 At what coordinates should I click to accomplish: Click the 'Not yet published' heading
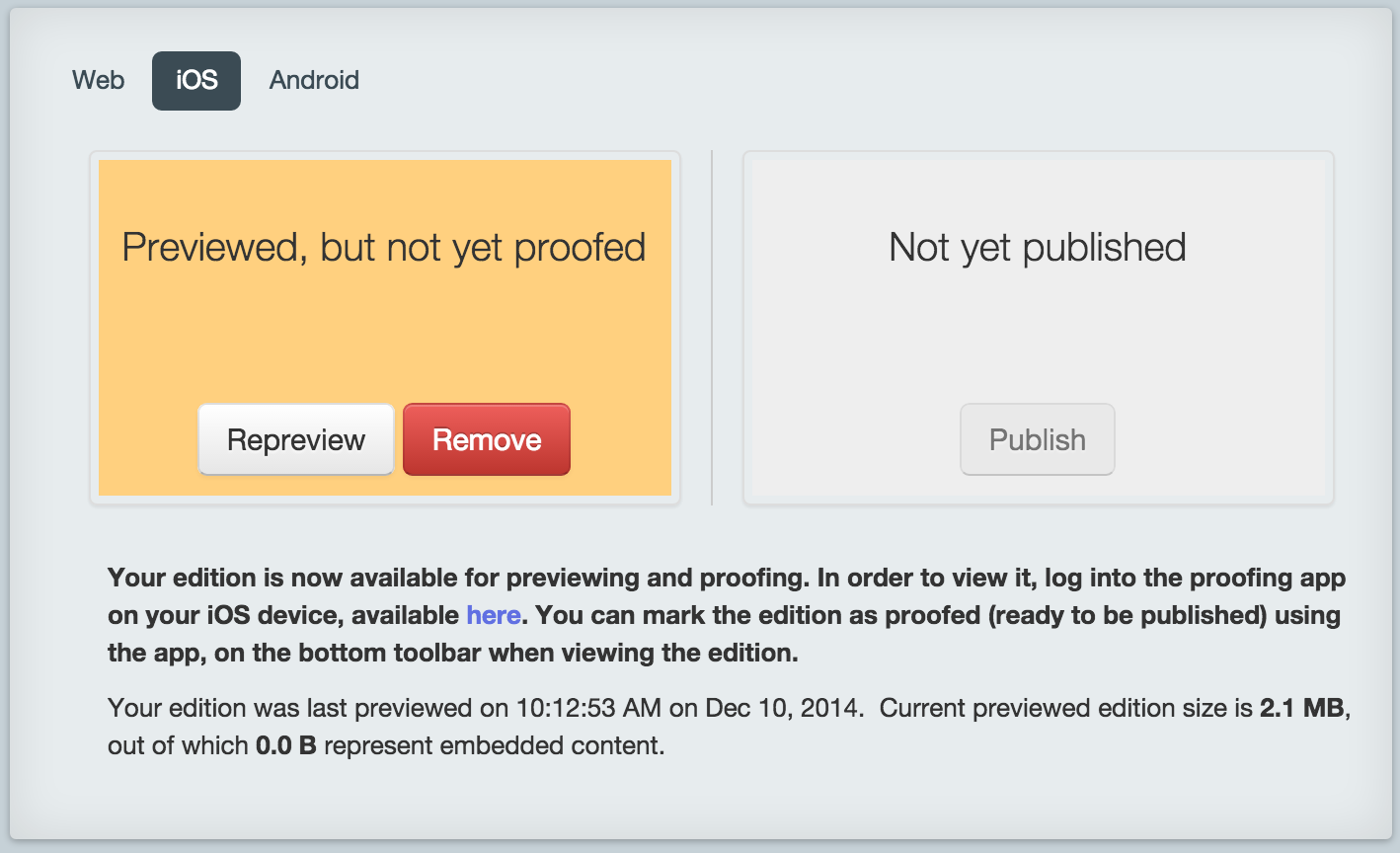point(1038,247)
